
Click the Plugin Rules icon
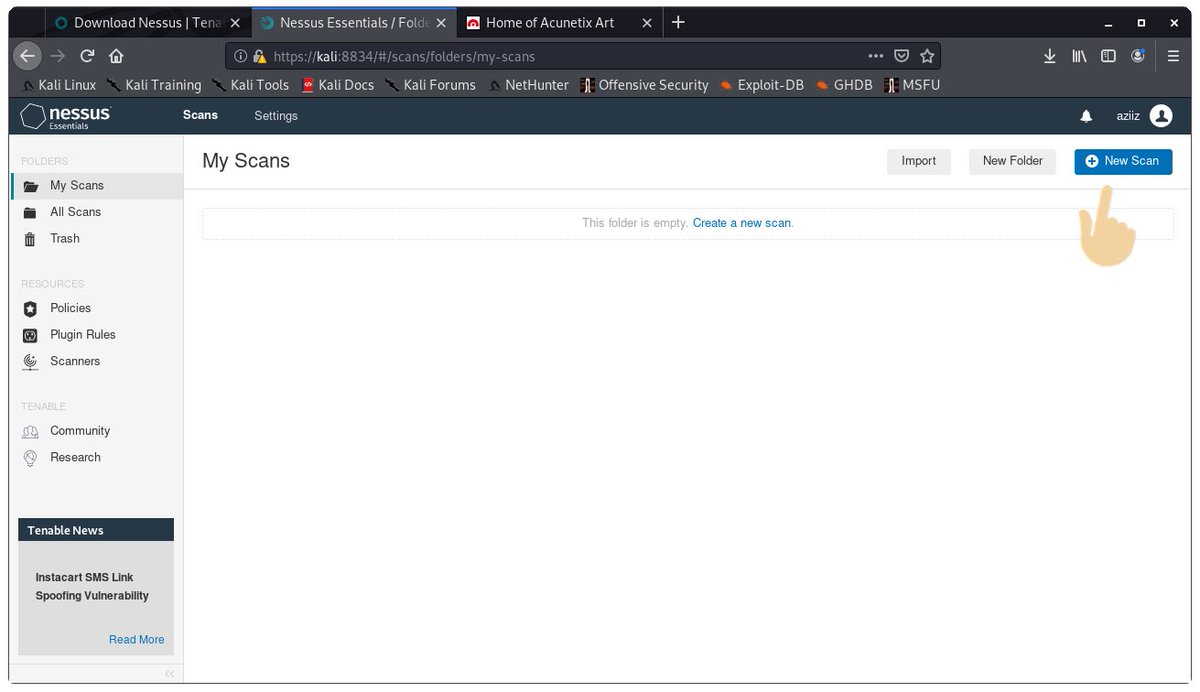(30, 335)
